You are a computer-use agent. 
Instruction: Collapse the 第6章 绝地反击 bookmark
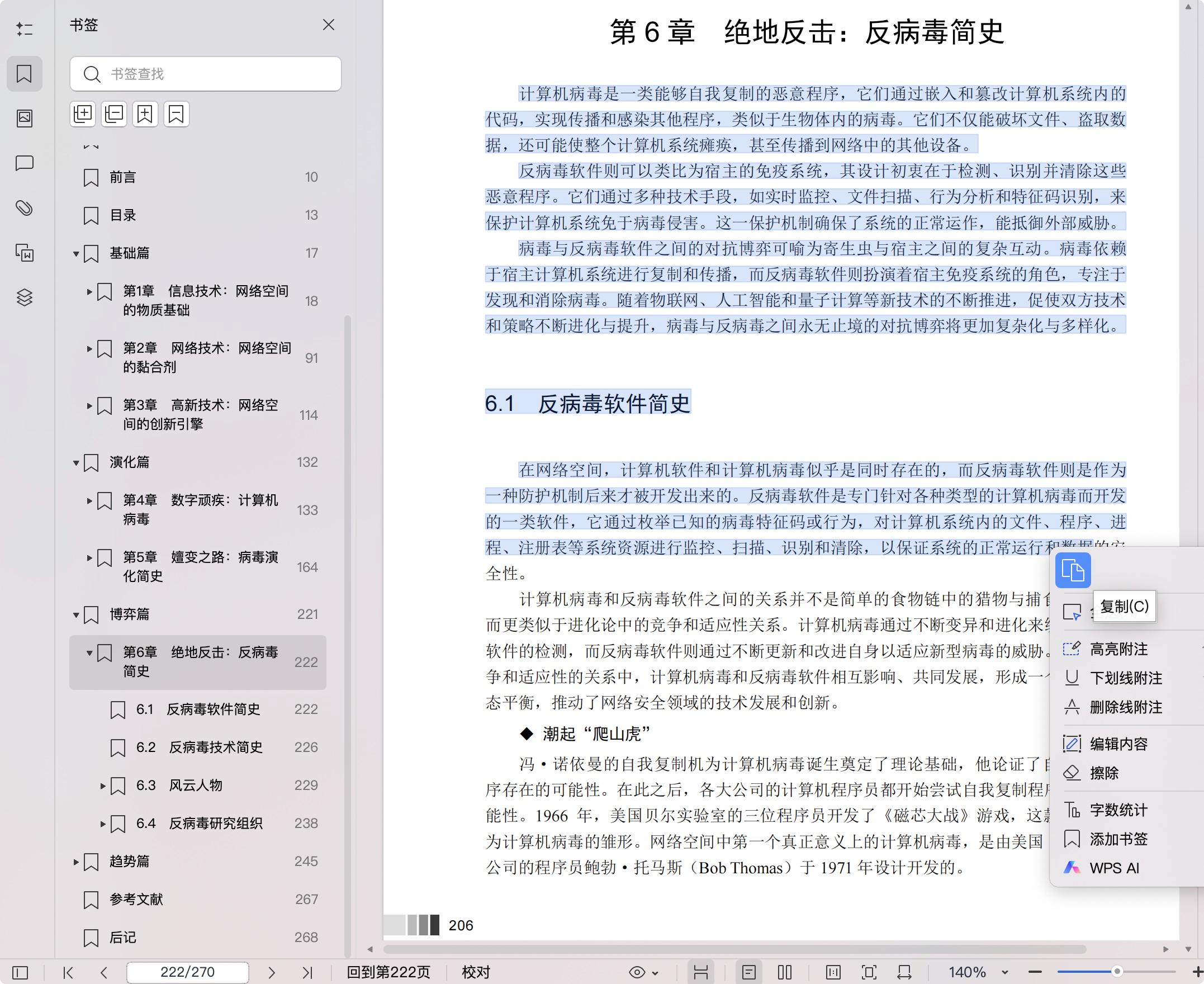point(89,653)
